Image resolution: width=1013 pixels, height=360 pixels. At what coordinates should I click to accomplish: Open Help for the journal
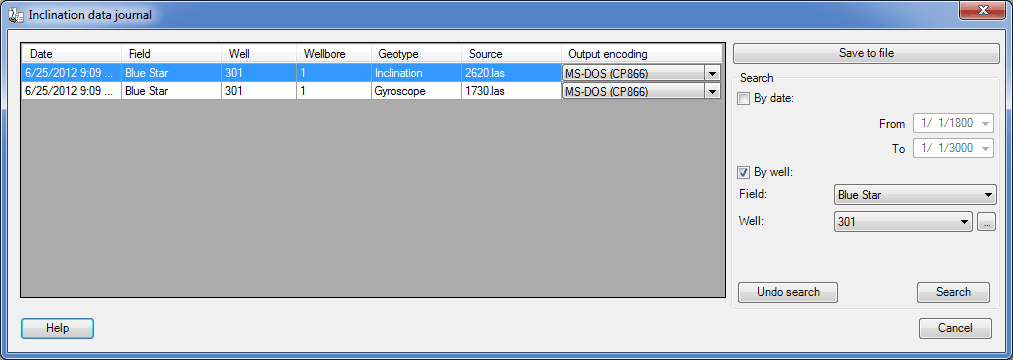click(57, 328)
